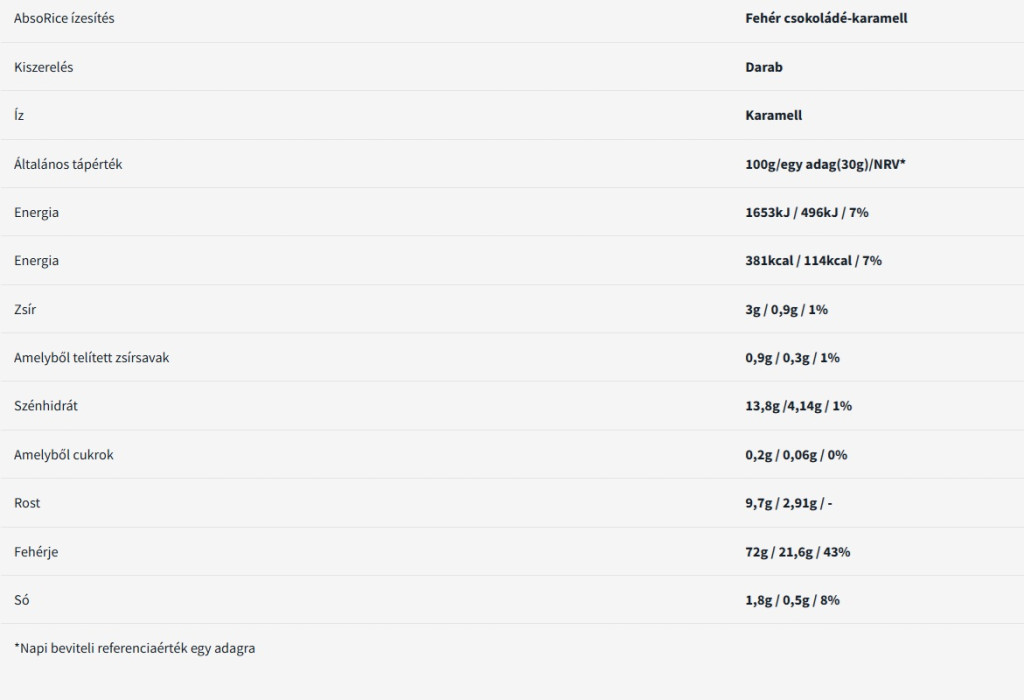Select the '3g / 0,9g / 1%' fat value
1024x700 pixels.
(786, 309)
